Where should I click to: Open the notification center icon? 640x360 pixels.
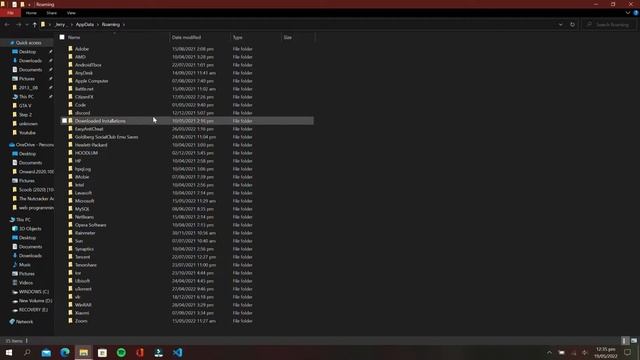click(x=627, y=352)
